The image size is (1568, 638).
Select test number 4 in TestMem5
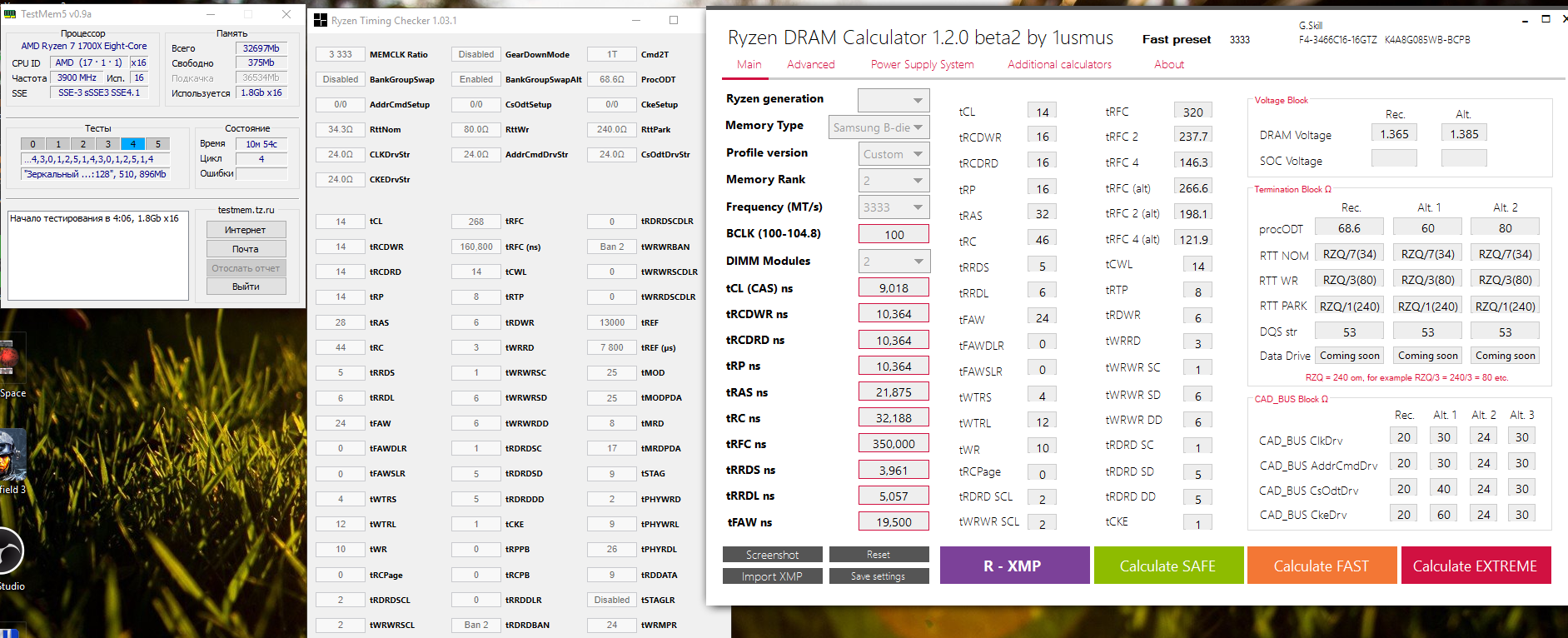(133, 144)
